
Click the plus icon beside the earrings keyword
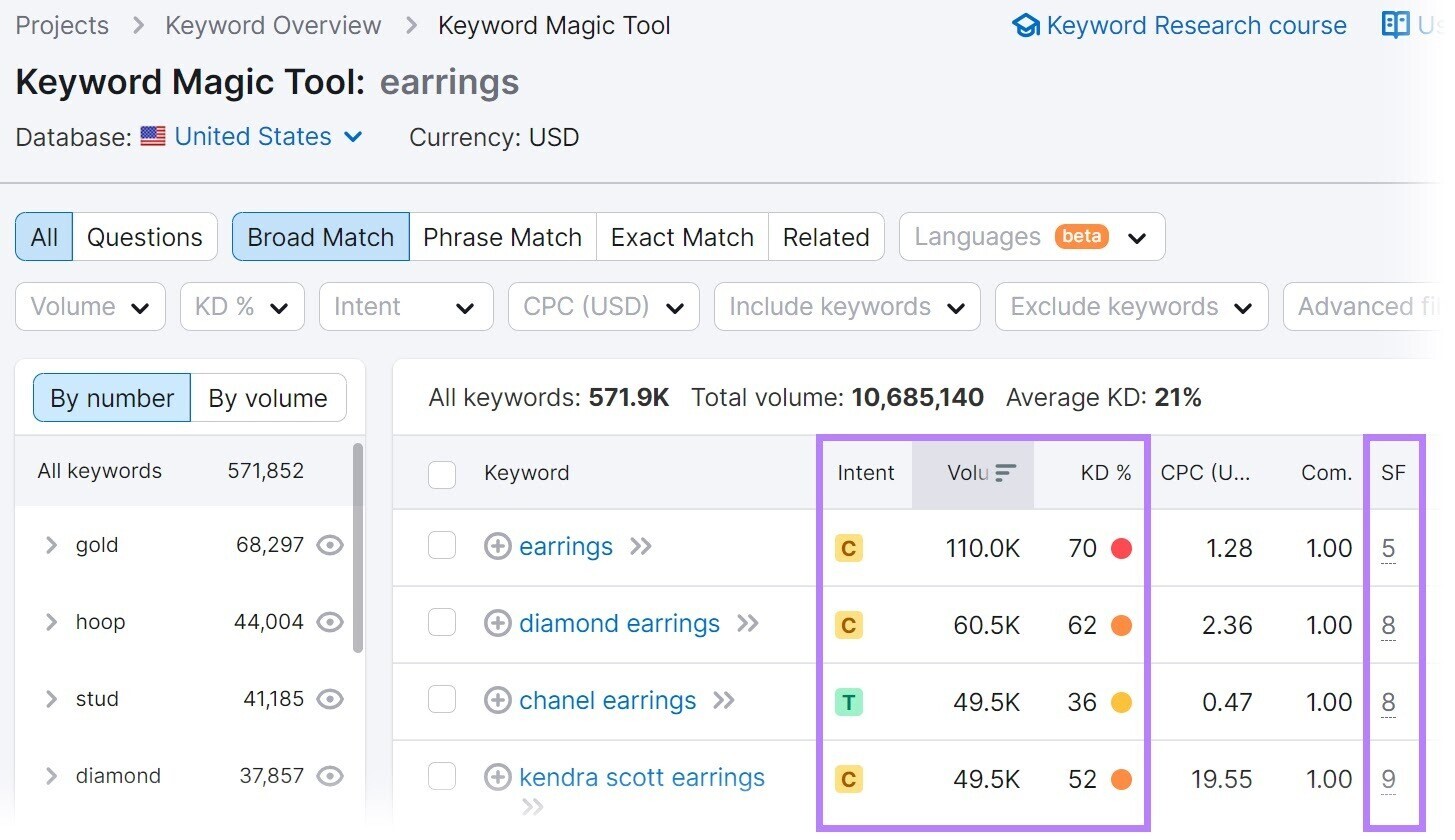[x=497, y=546]
